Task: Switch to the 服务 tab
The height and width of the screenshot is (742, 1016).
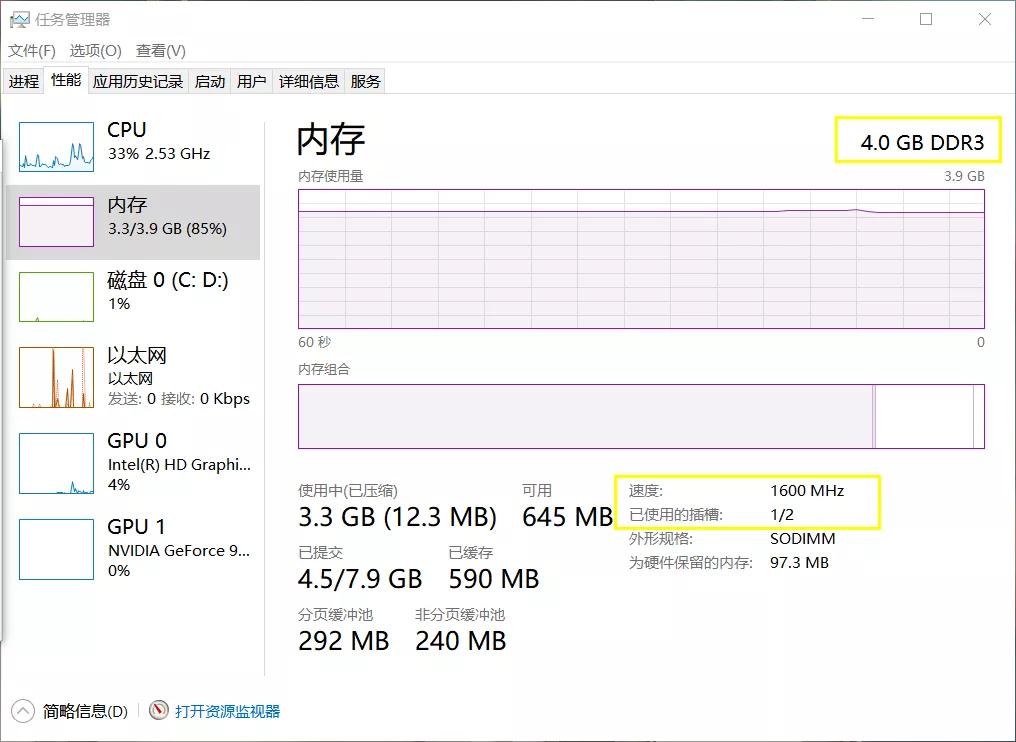Action: pyautogui.click(x=365, y=81)
